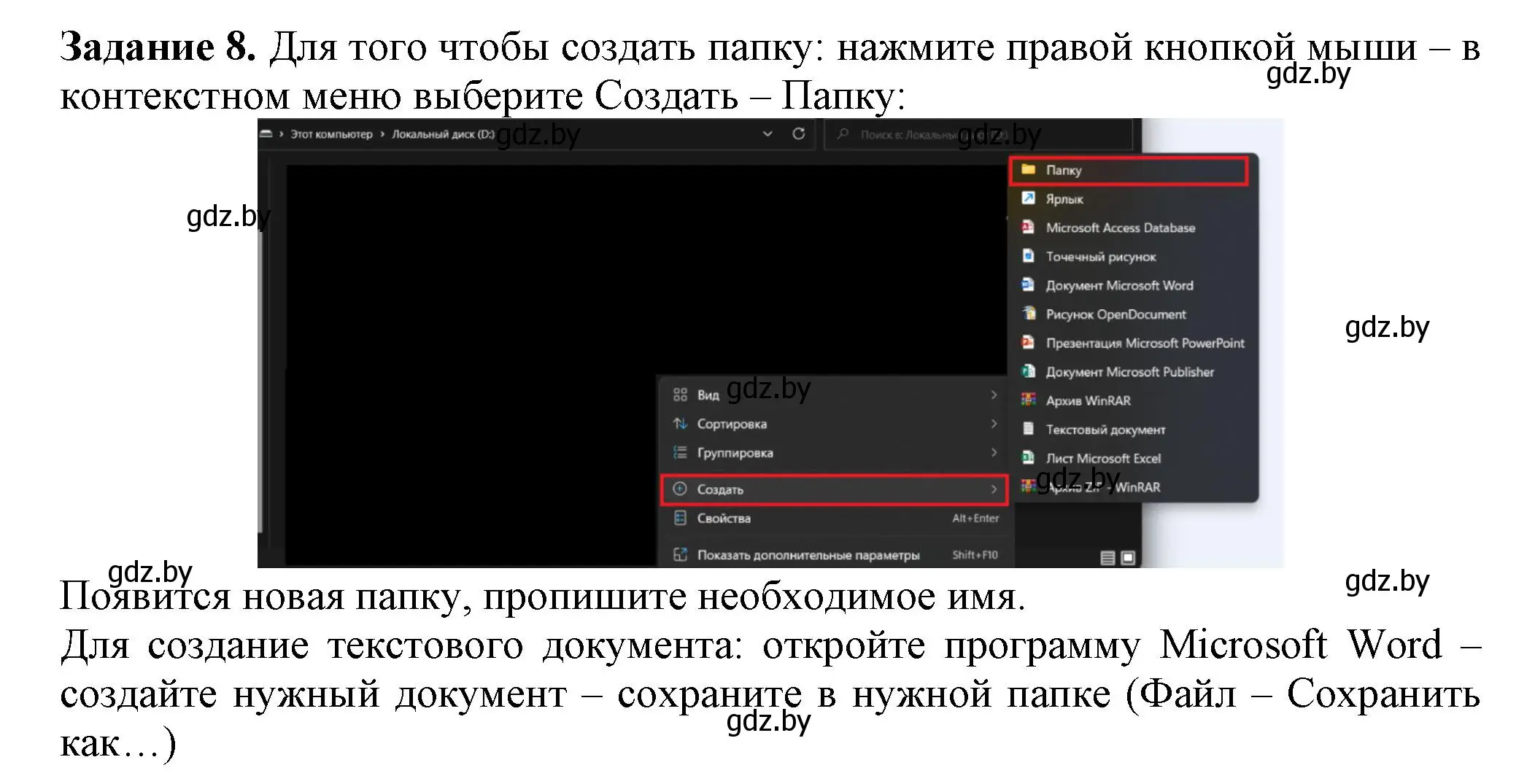
Task: Click the Сортировка arrows icon
Action: [x=680, y=424]
